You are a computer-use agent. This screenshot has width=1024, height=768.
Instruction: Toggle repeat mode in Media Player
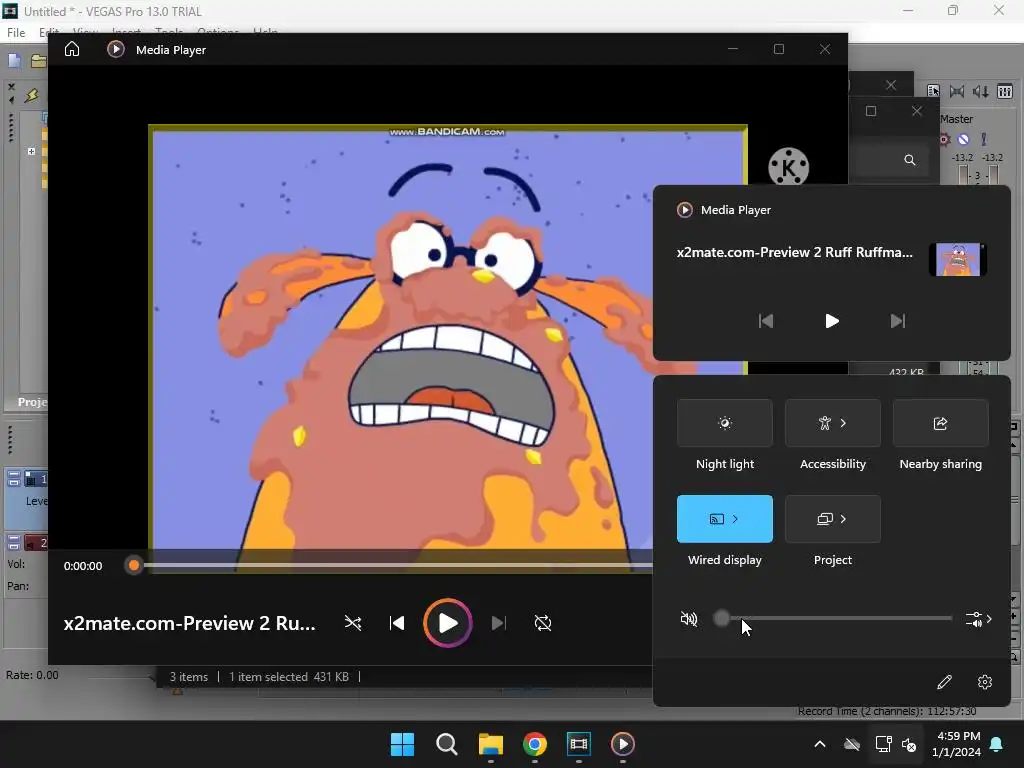click(x=543, y=623)
